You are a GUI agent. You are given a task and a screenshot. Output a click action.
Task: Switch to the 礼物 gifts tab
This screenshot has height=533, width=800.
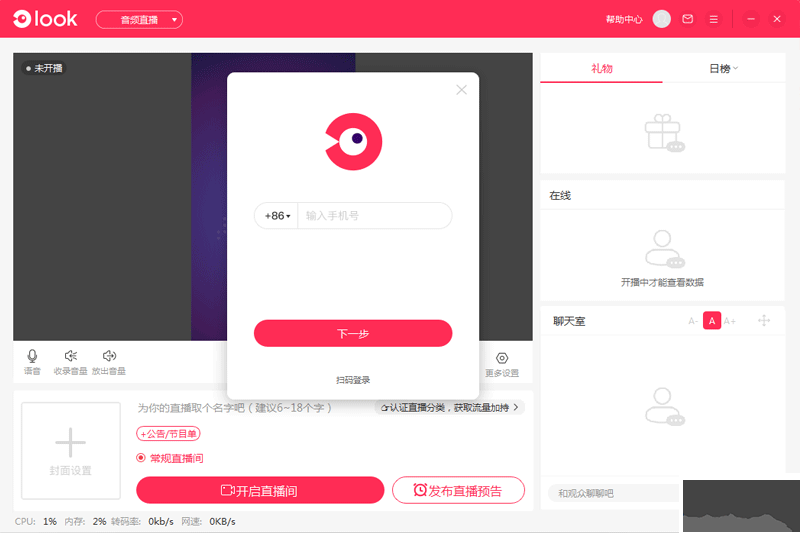point(602,68)
